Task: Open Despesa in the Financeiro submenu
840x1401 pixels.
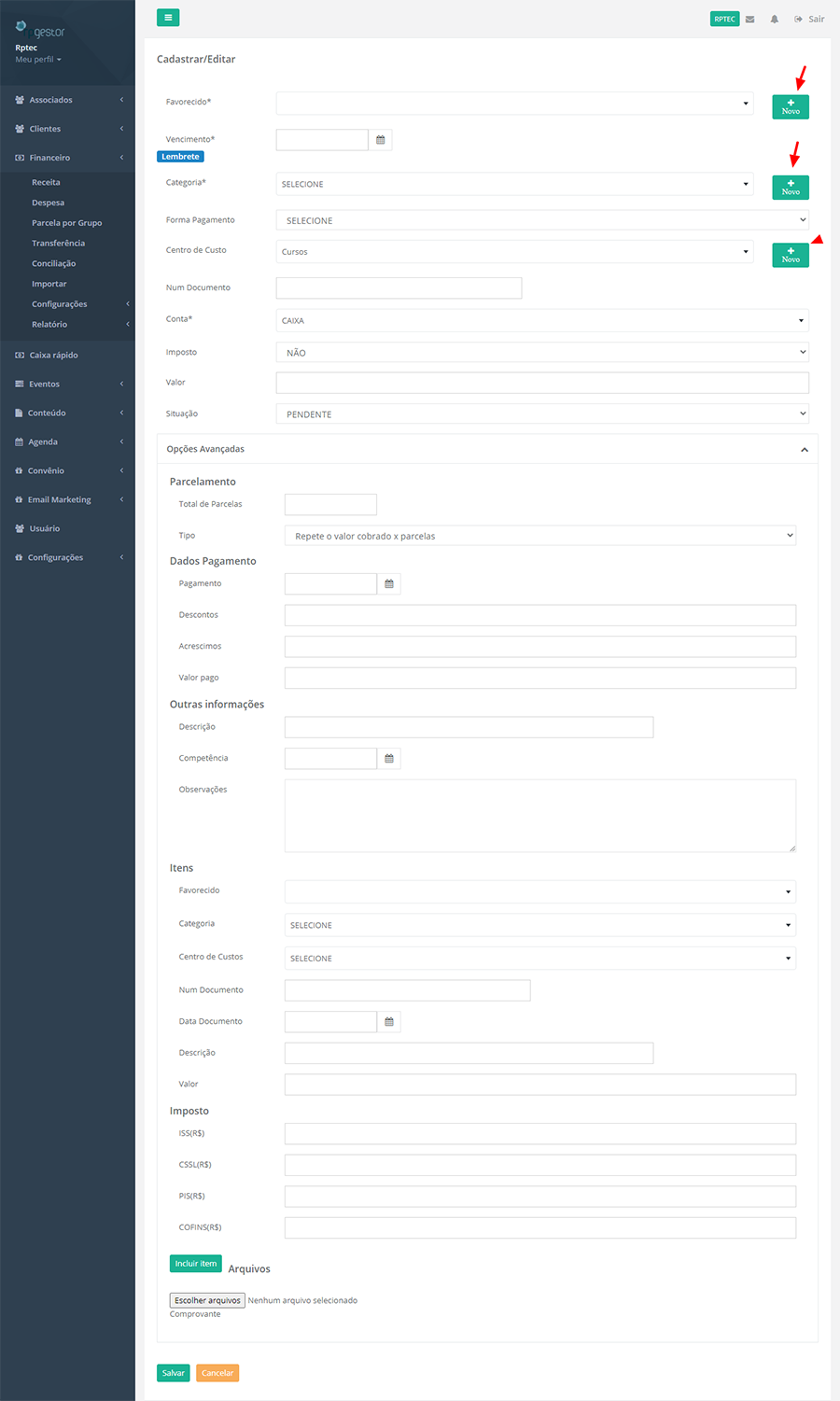Action: [49, 203]
